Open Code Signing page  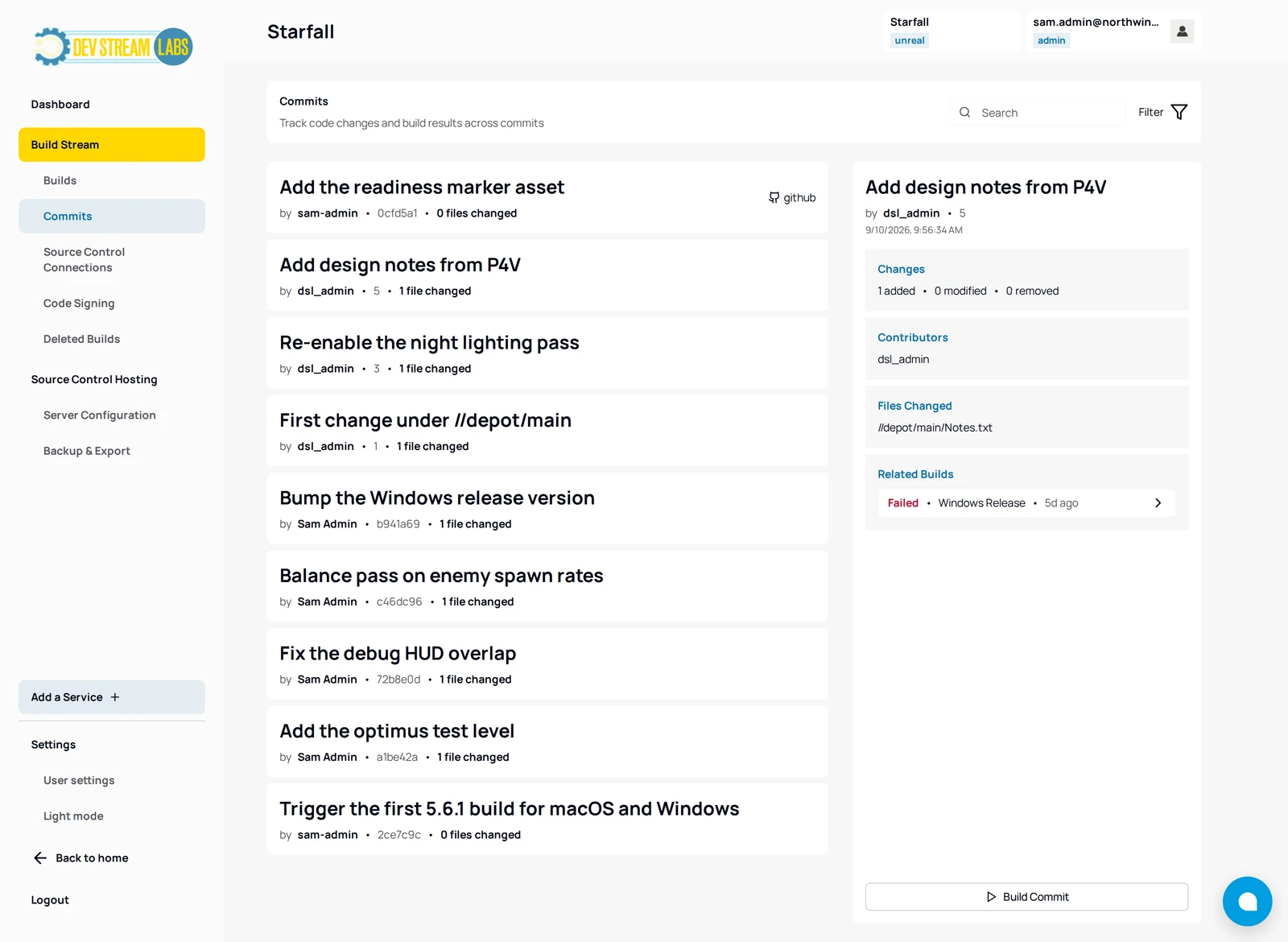pos(79,304)
